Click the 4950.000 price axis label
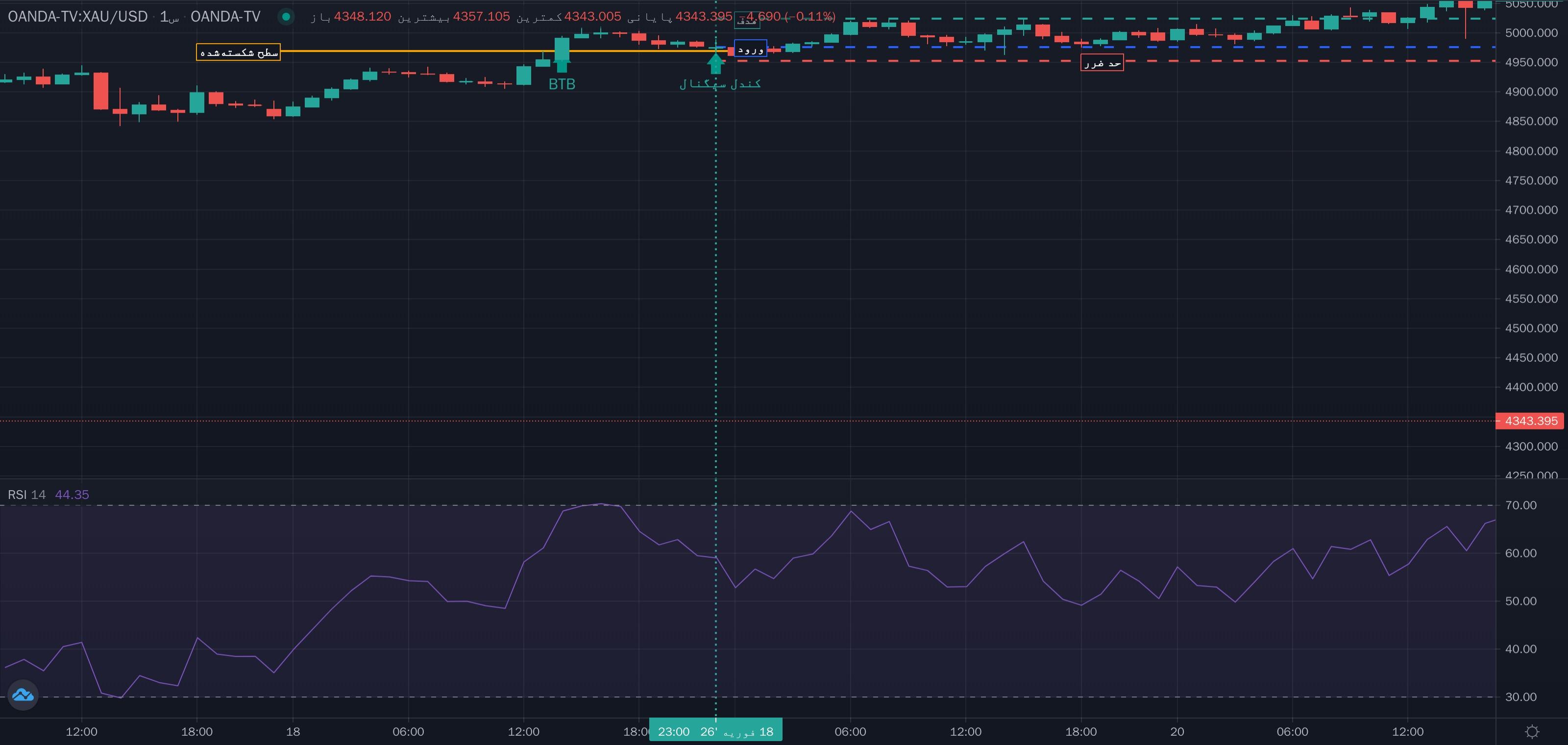 (x=1531, y=62)
